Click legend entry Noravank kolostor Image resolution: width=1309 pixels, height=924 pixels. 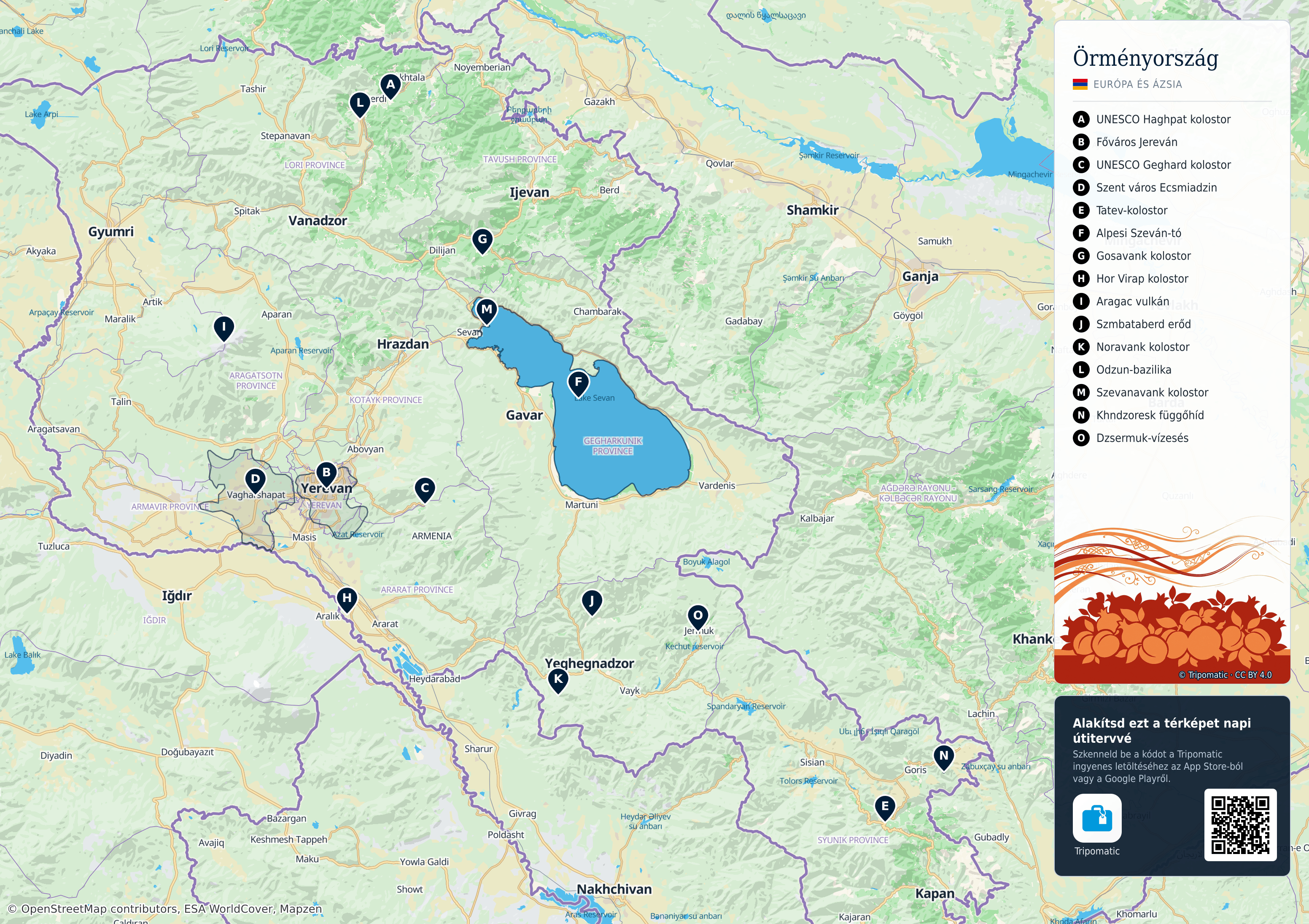coord(1131,347)
